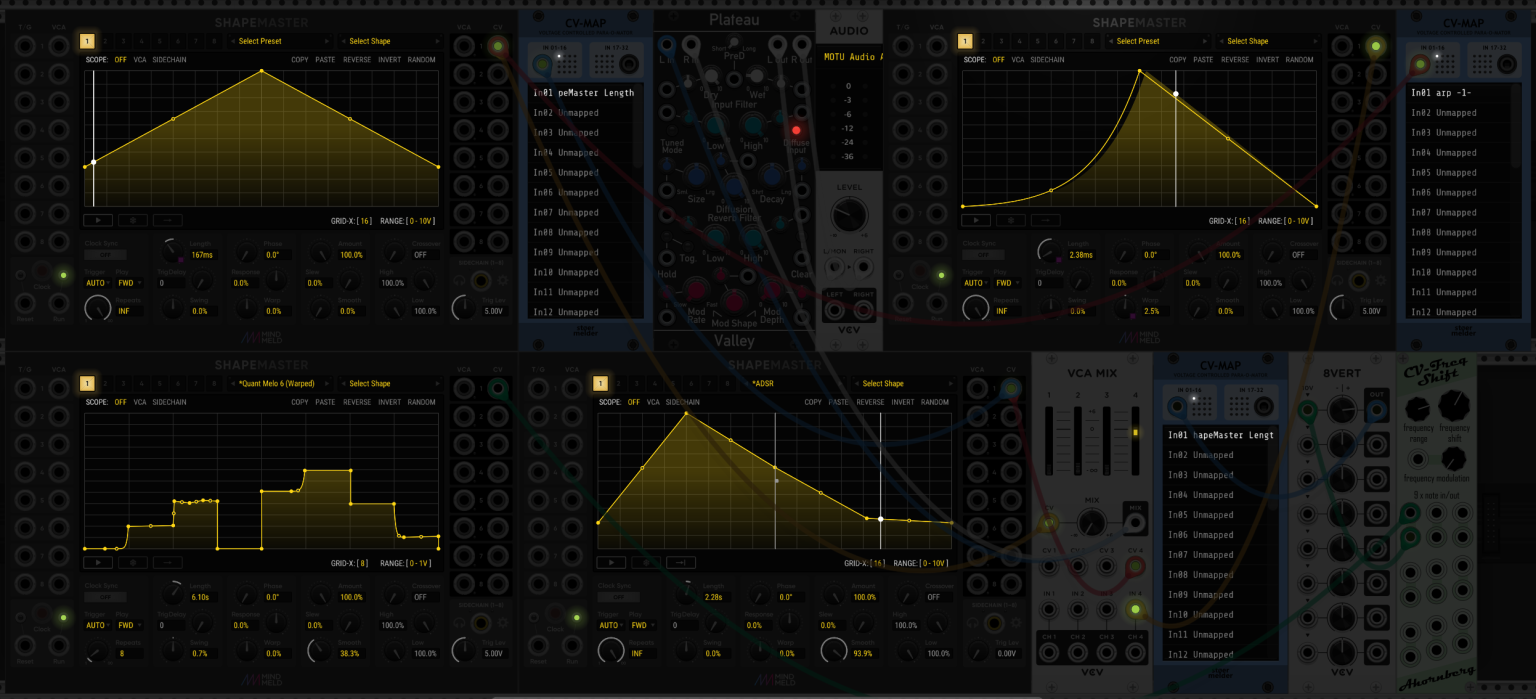Viewport: 1536px width, 699px height.
Task: Click the 2.28s Length field on the ADSR ShapeMaster
Action: pos(715,597)
